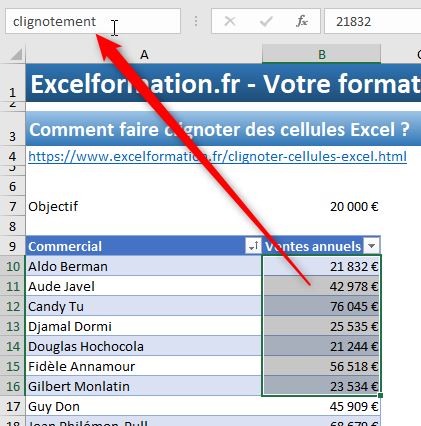
Task: Select row 6 header
Action: pyautogui.click(x=13, y=186)
